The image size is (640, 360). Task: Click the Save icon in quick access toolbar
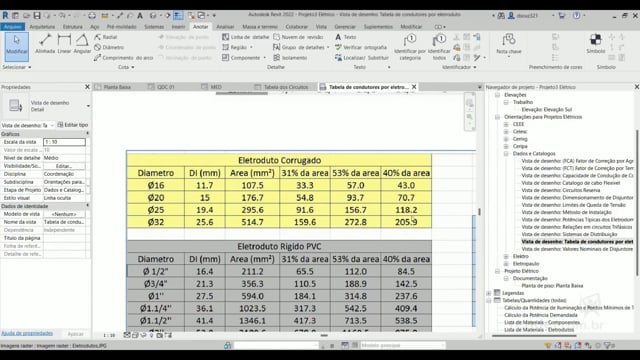[x=37, y=16]
